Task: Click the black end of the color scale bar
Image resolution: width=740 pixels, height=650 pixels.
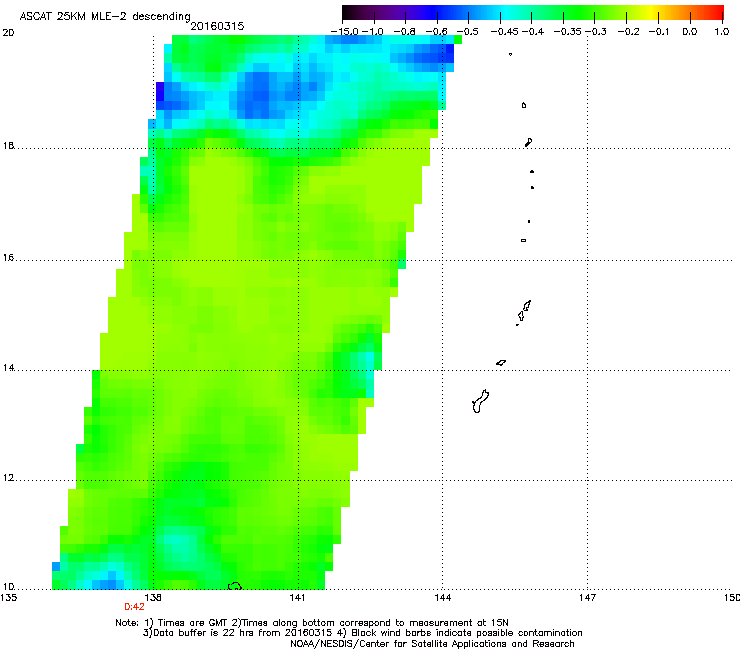Action: [352, 12]
